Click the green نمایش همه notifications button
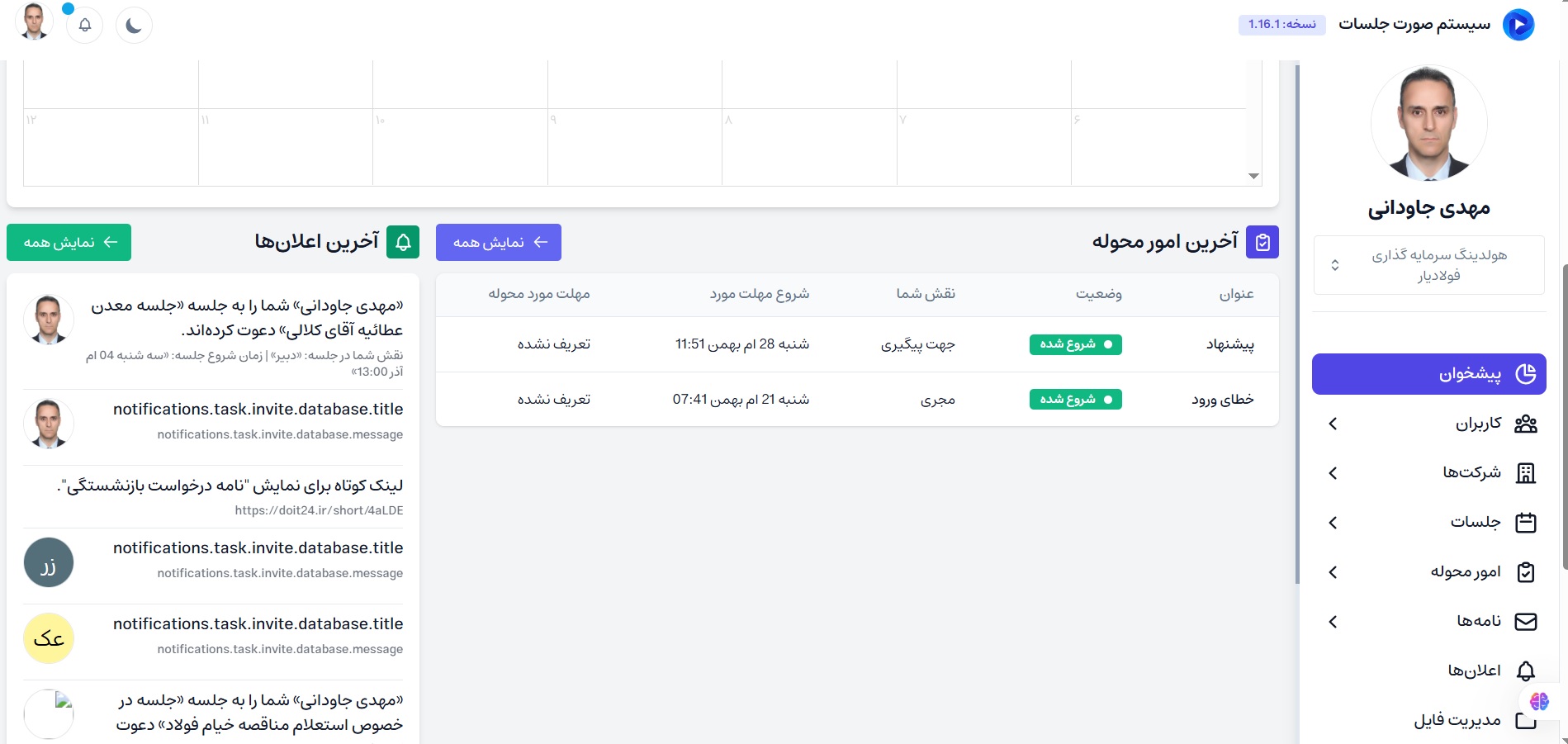 69,242
